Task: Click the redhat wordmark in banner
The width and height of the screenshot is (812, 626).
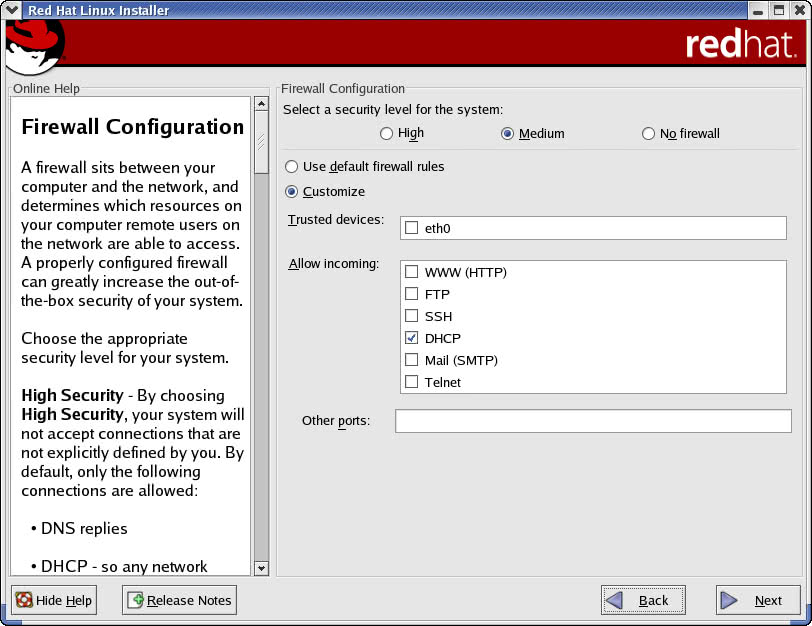Action: coord(741,45)
